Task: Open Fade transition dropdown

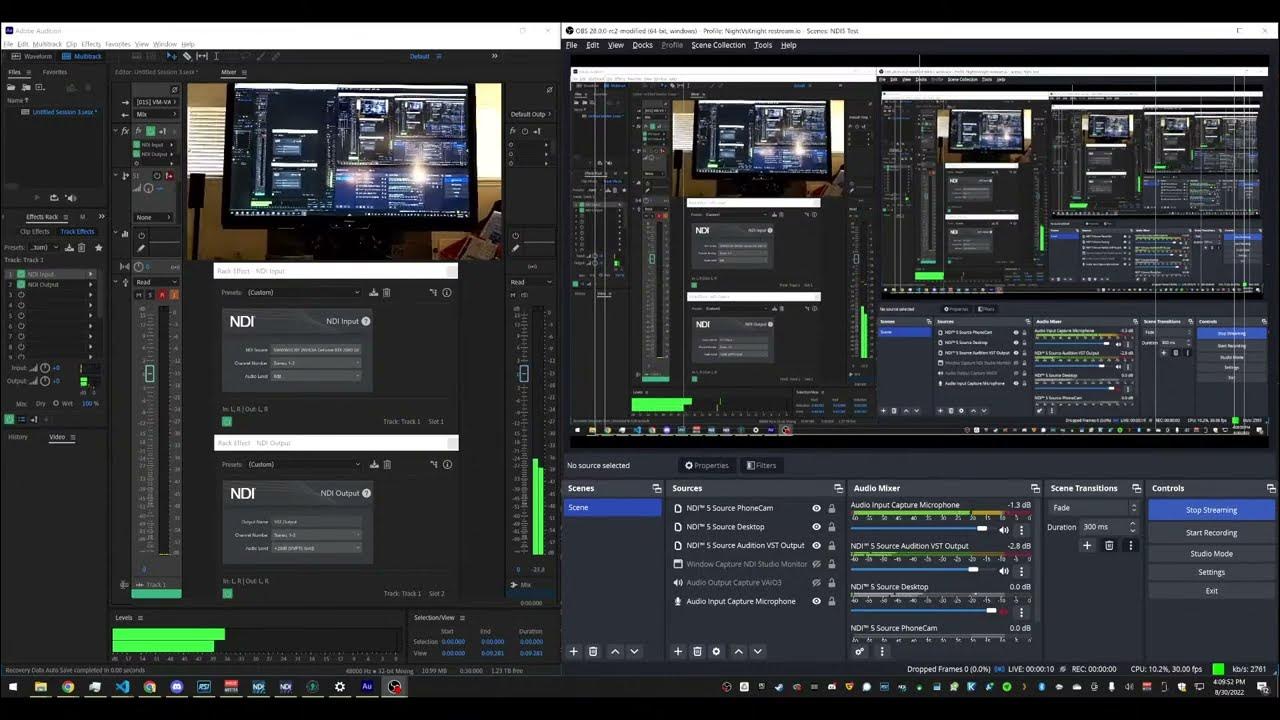Action: pyautogui.click(x=1093, y=508)
